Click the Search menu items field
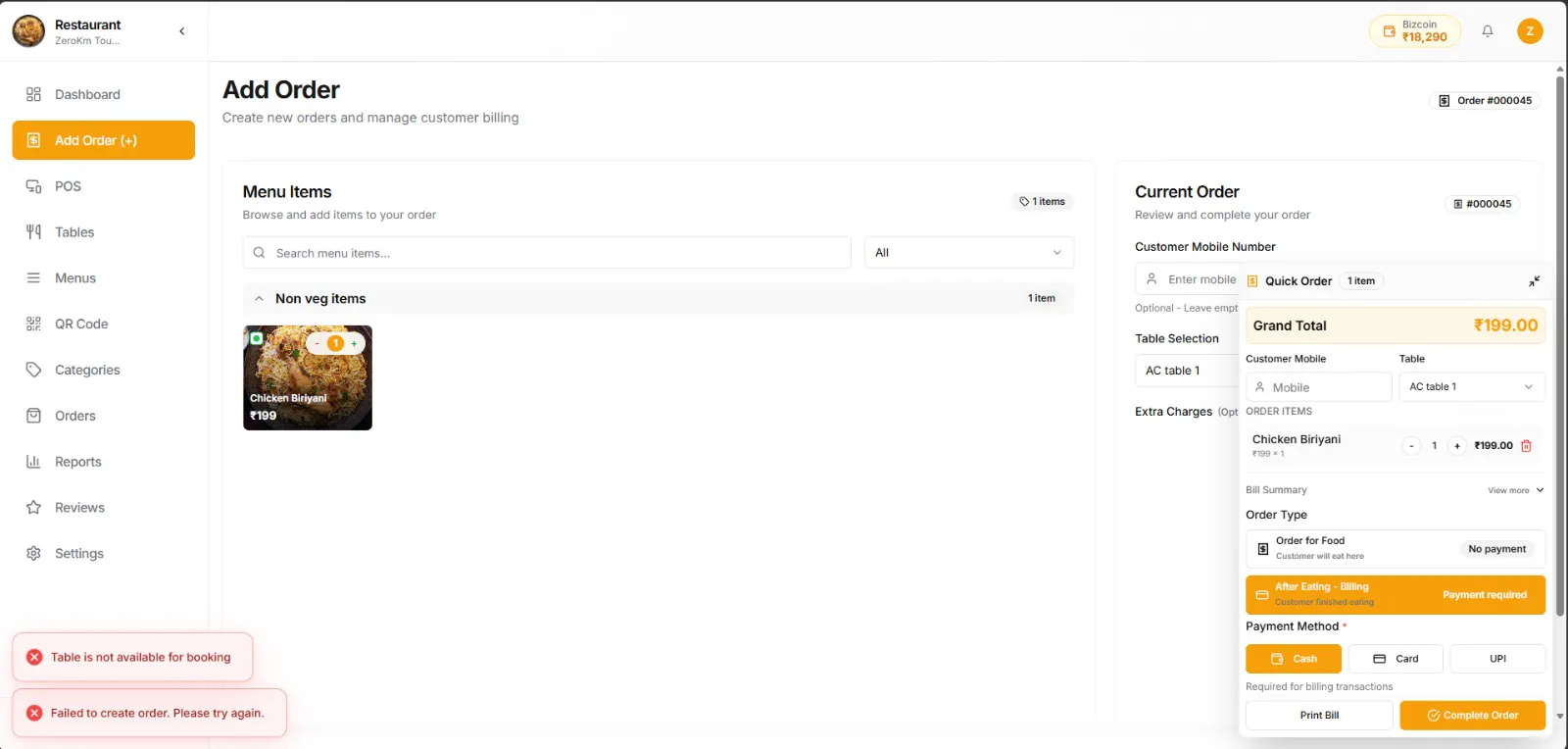The height and width of the screenshot is (749, 1568). (547, 253)
